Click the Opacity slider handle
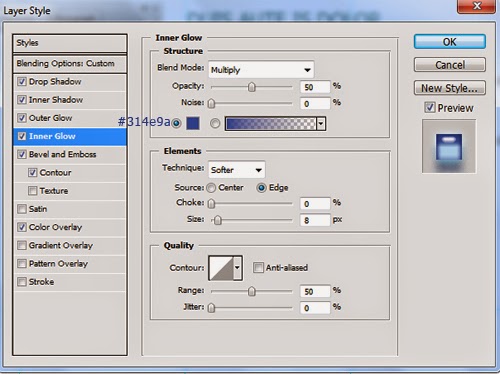 point(252,87)
